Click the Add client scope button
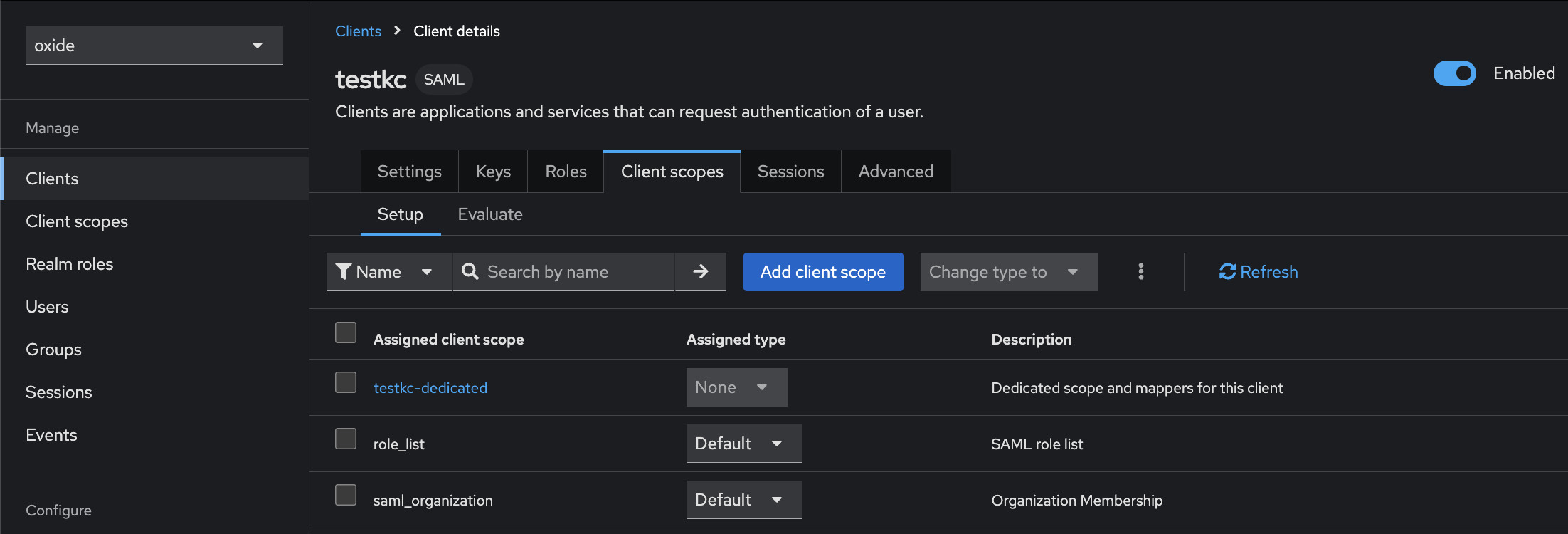The image size is (1568, 534). (x=823, y=272)
